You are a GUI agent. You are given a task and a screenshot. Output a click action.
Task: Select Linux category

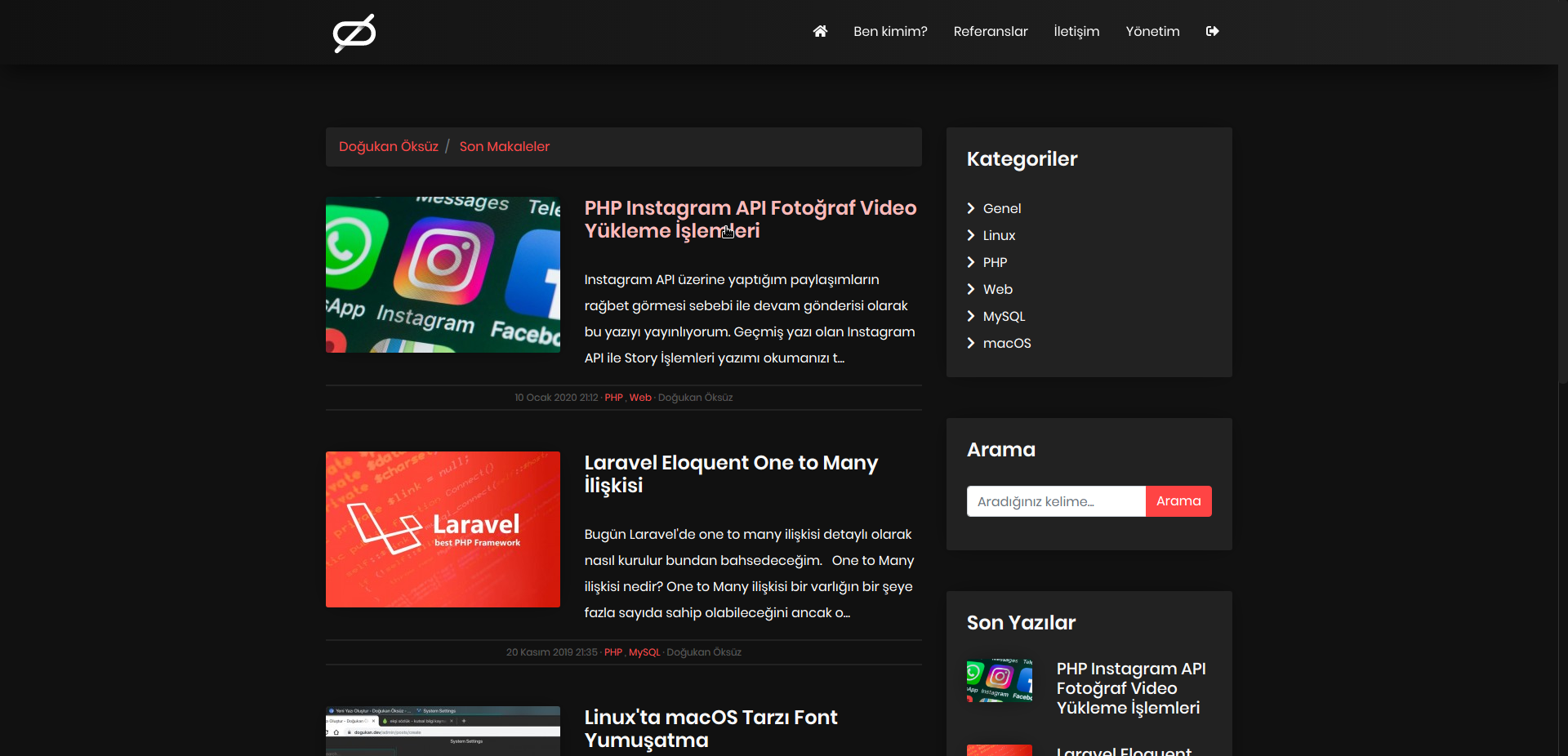pyautogui.click(x=999, y=235)
